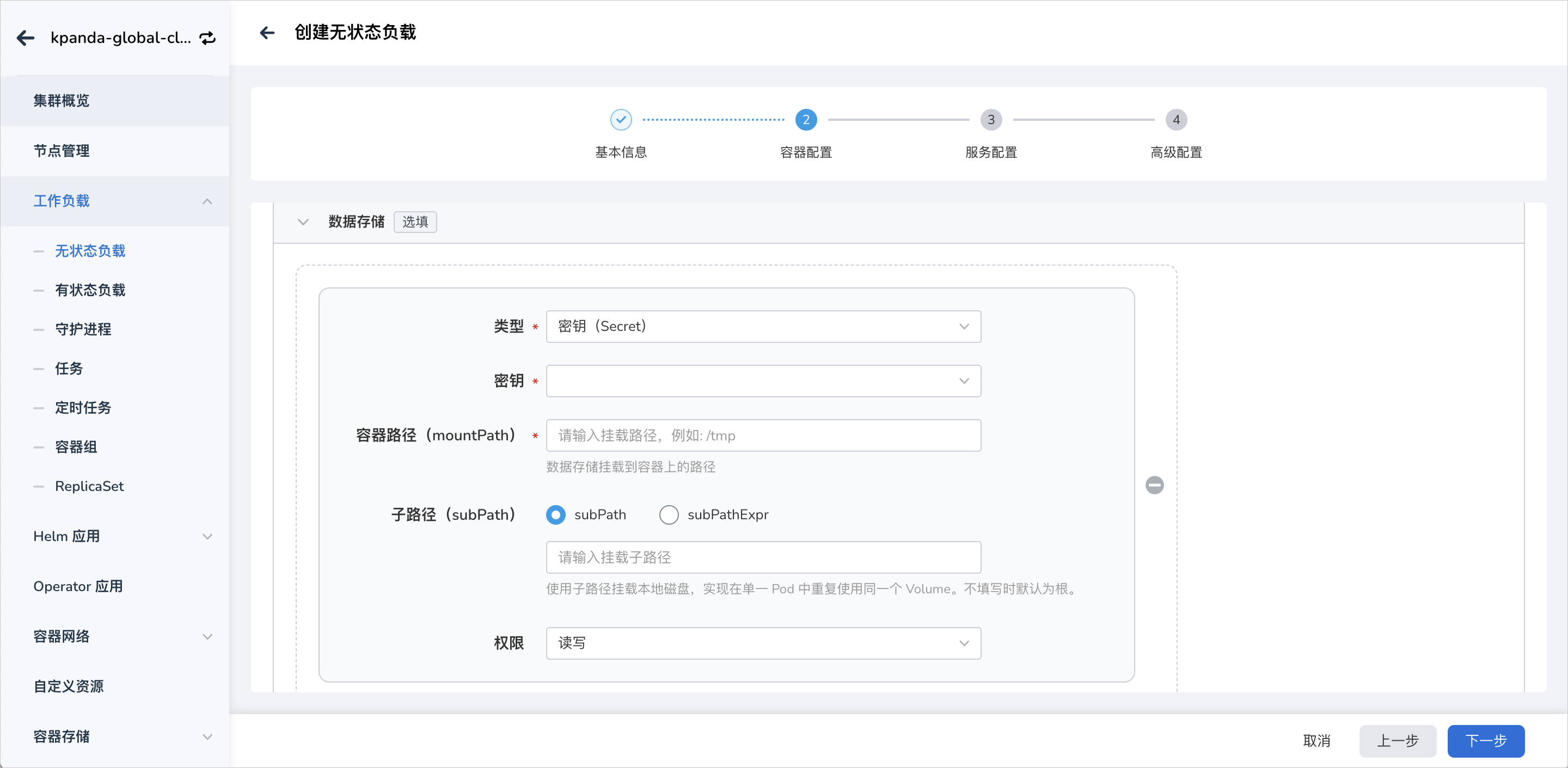
Task: Open 节点管理 in the sidebar
Action: (114, 150)
